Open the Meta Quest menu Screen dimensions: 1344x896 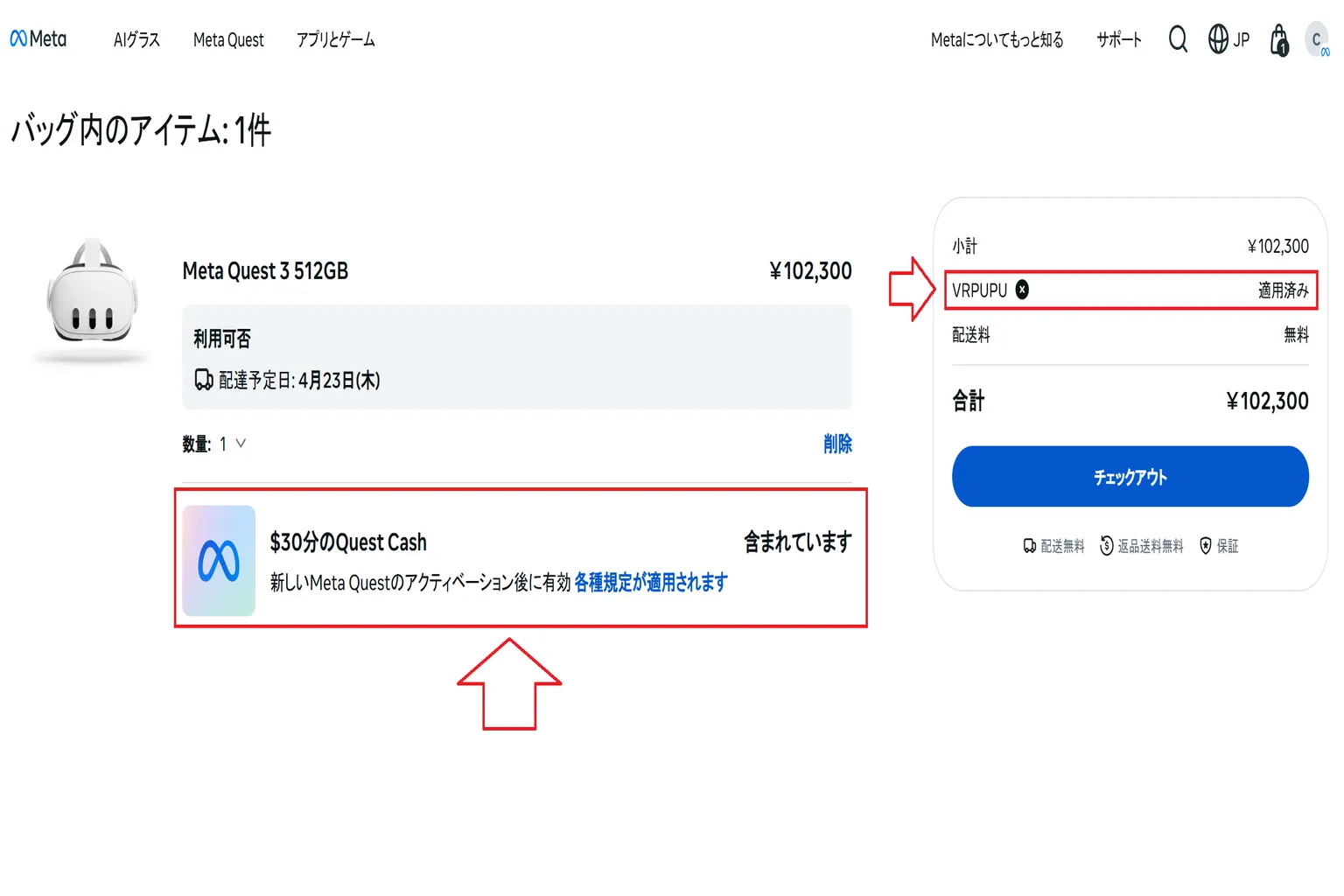tap(228, 39)
